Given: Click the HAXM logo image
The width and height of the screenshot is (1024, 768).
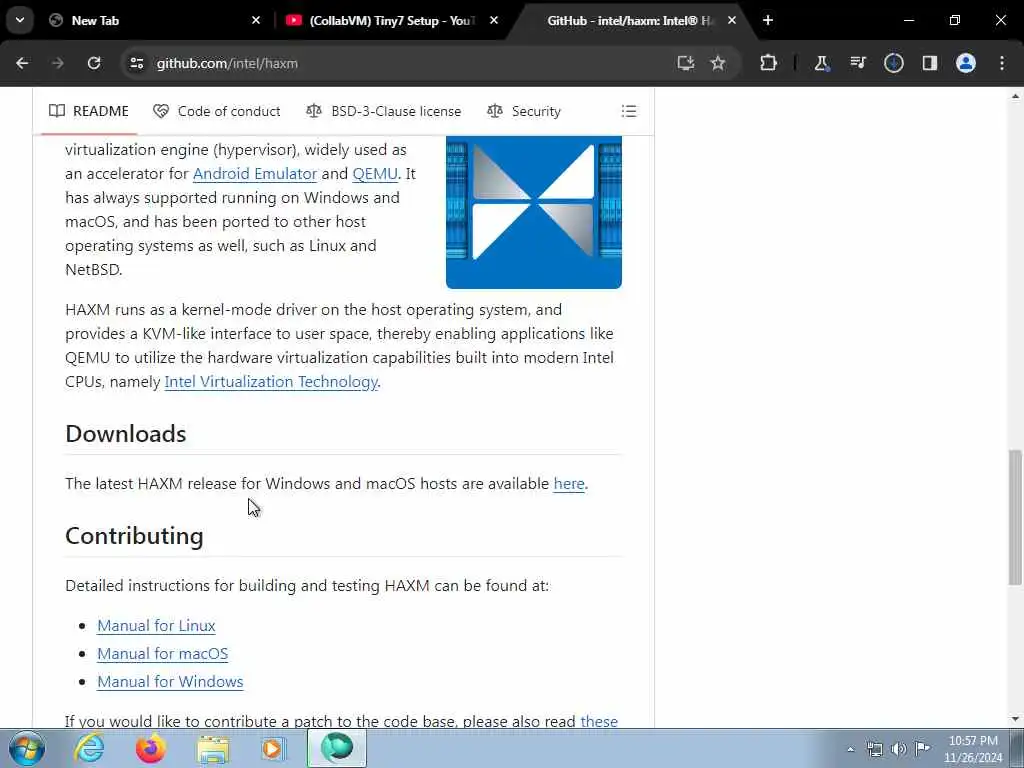Looking at the screenshot, I should pos(534,212).
